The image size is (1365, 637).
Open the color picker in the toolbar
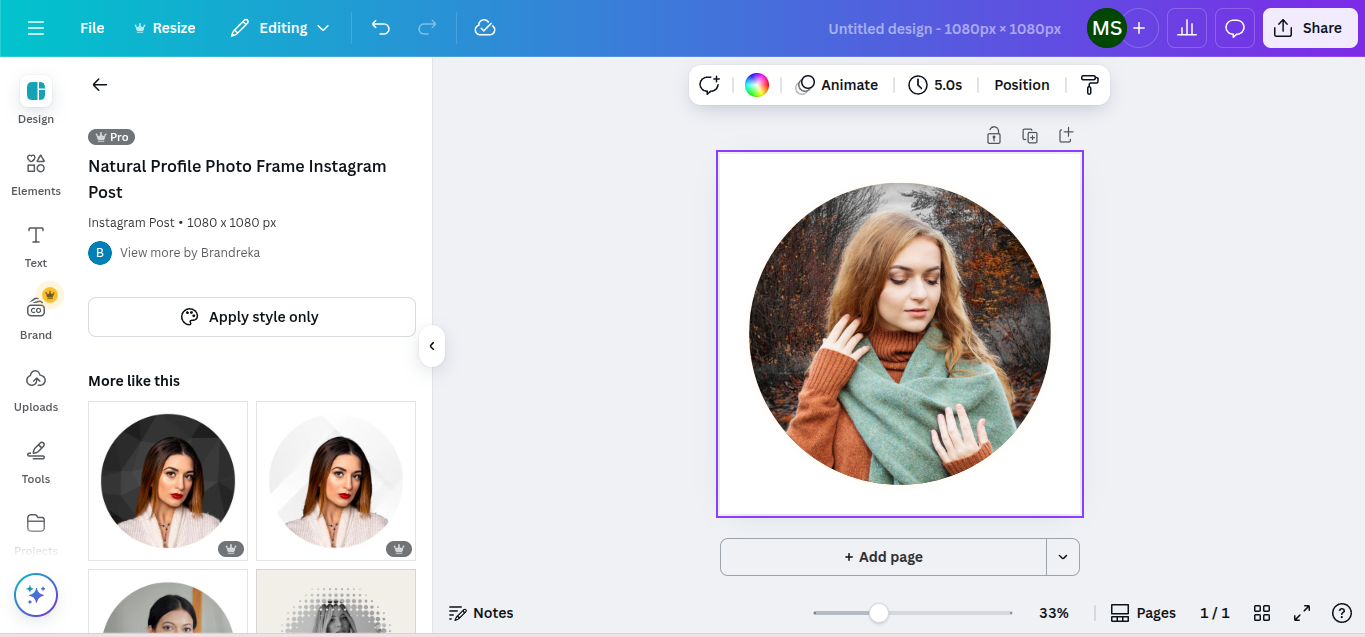[x=757, y=84]
